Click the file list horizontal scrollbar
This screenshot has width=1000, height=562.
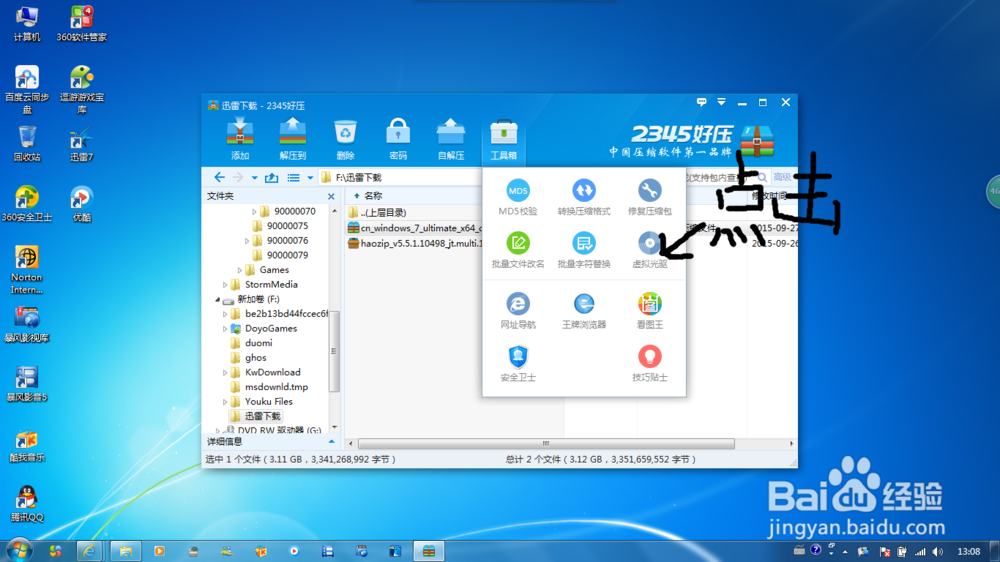click(546, 443)
